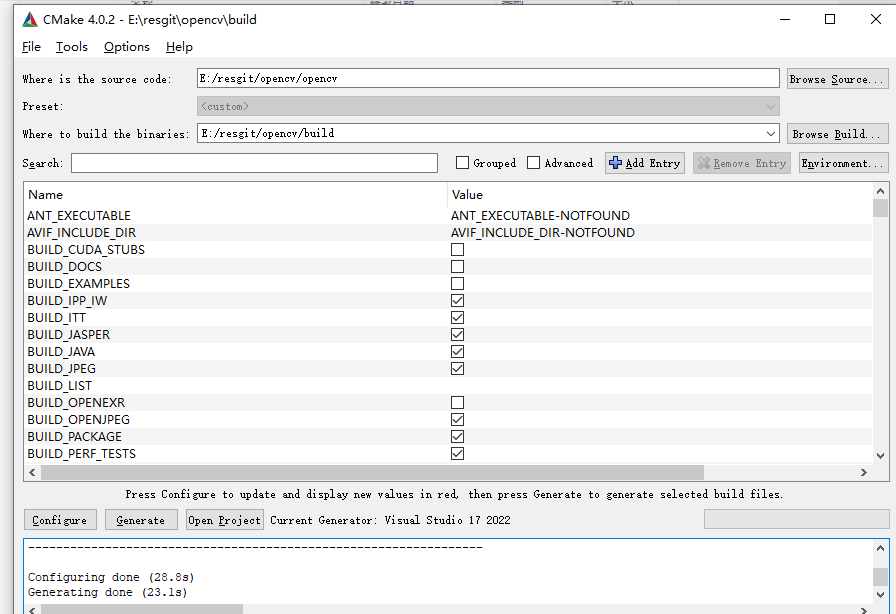The height and width of the screenshot is (614, 896).
Task: Click the source code path field
Action: [x=488, y=78]
